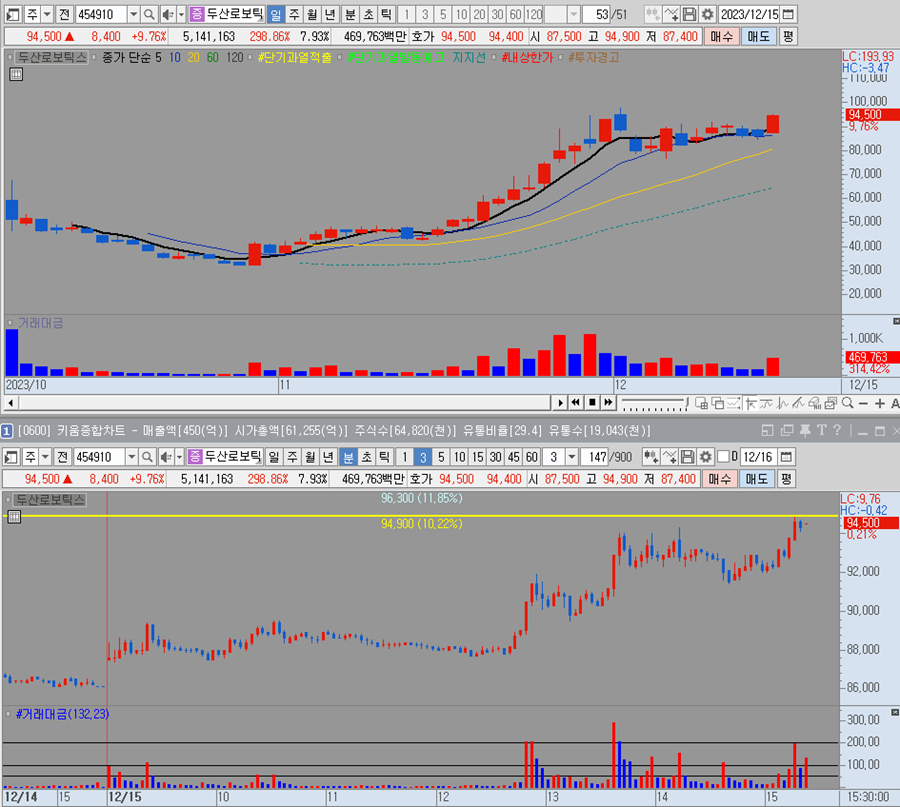The height and width of the screenshot is (807, 900).
Task: Click the zoom slider below the upper chart
Action: pos(654,404)
